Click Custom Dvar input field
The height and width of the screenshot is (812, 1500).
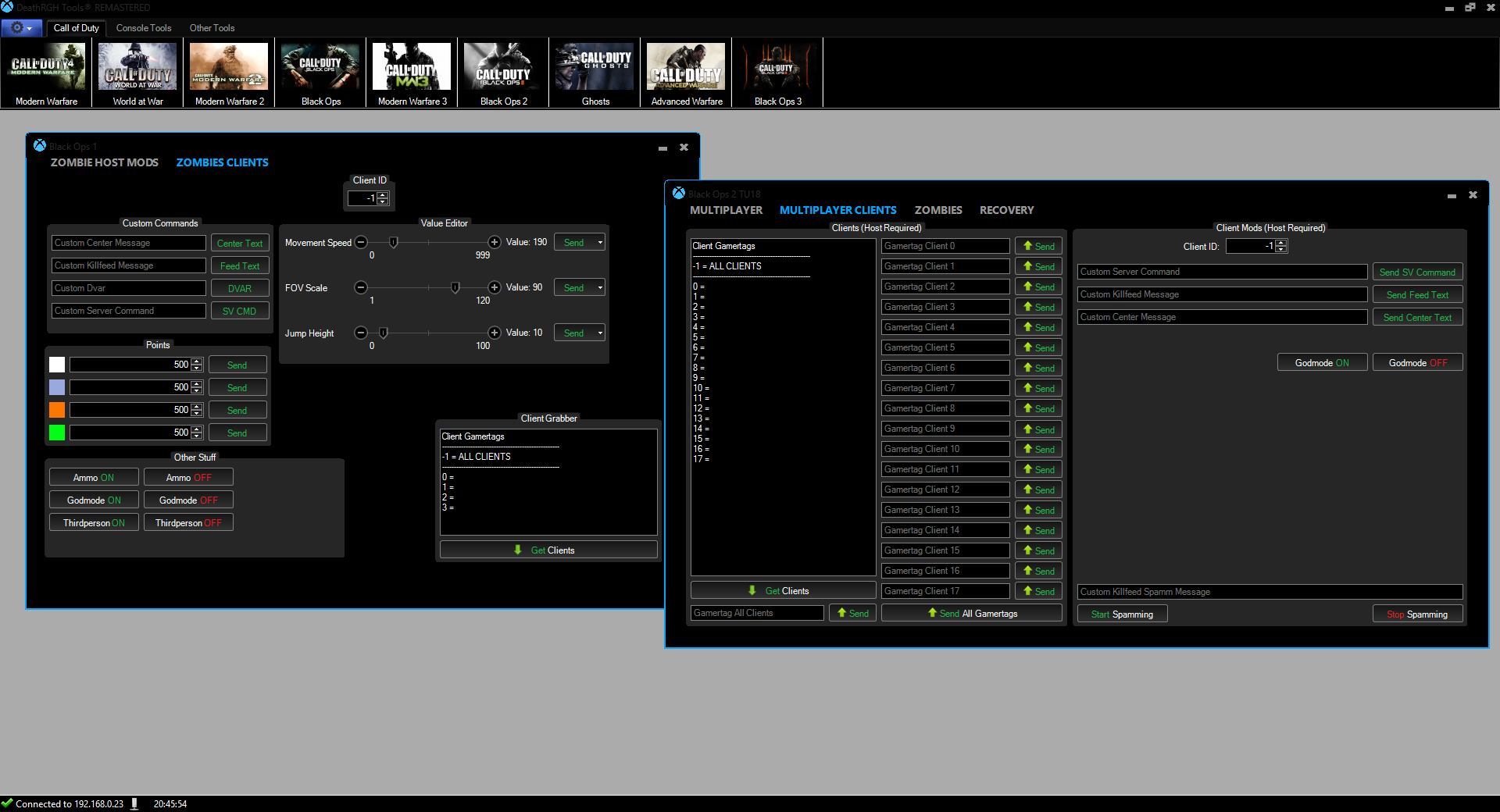click(129, 288)
